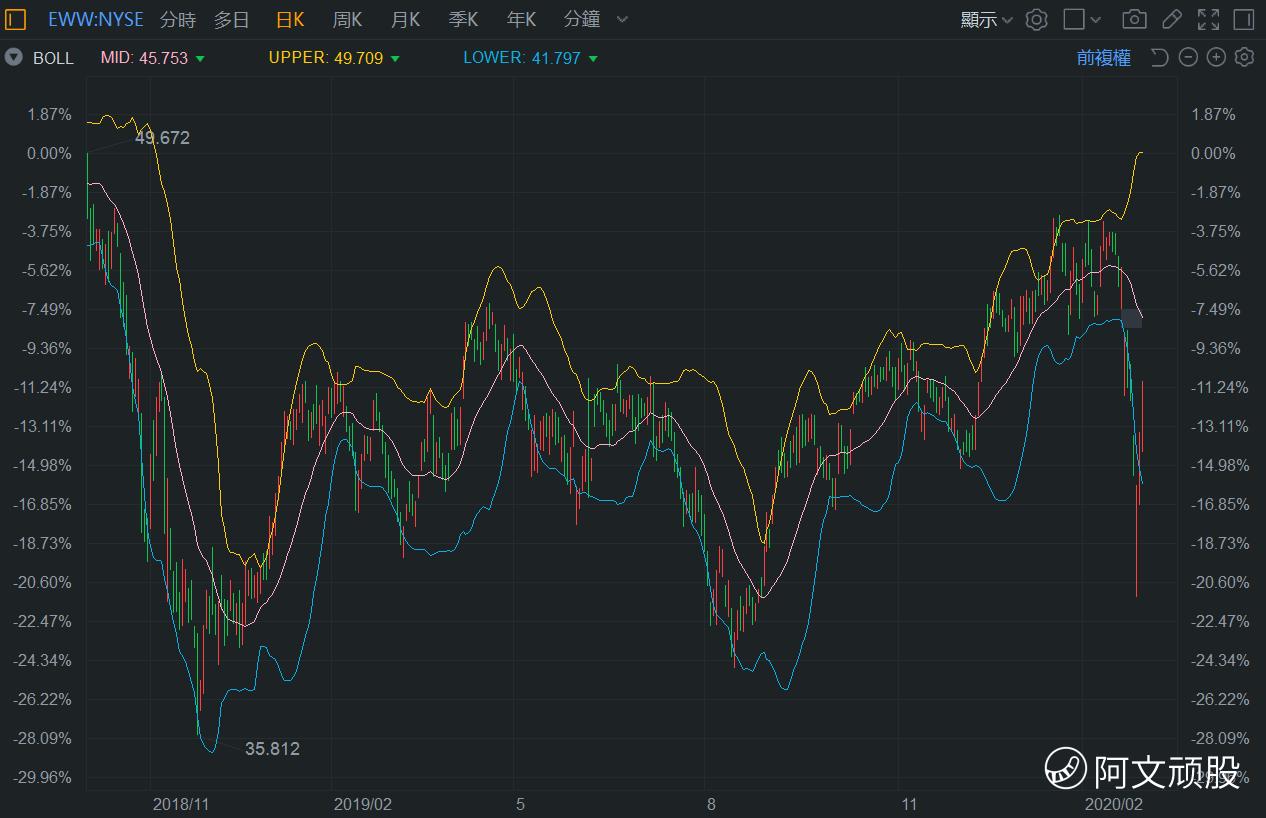The height and width of the screenshot is (818, 1266).
Task: Switch to the 分時 intraday tab
Action: 178,19
